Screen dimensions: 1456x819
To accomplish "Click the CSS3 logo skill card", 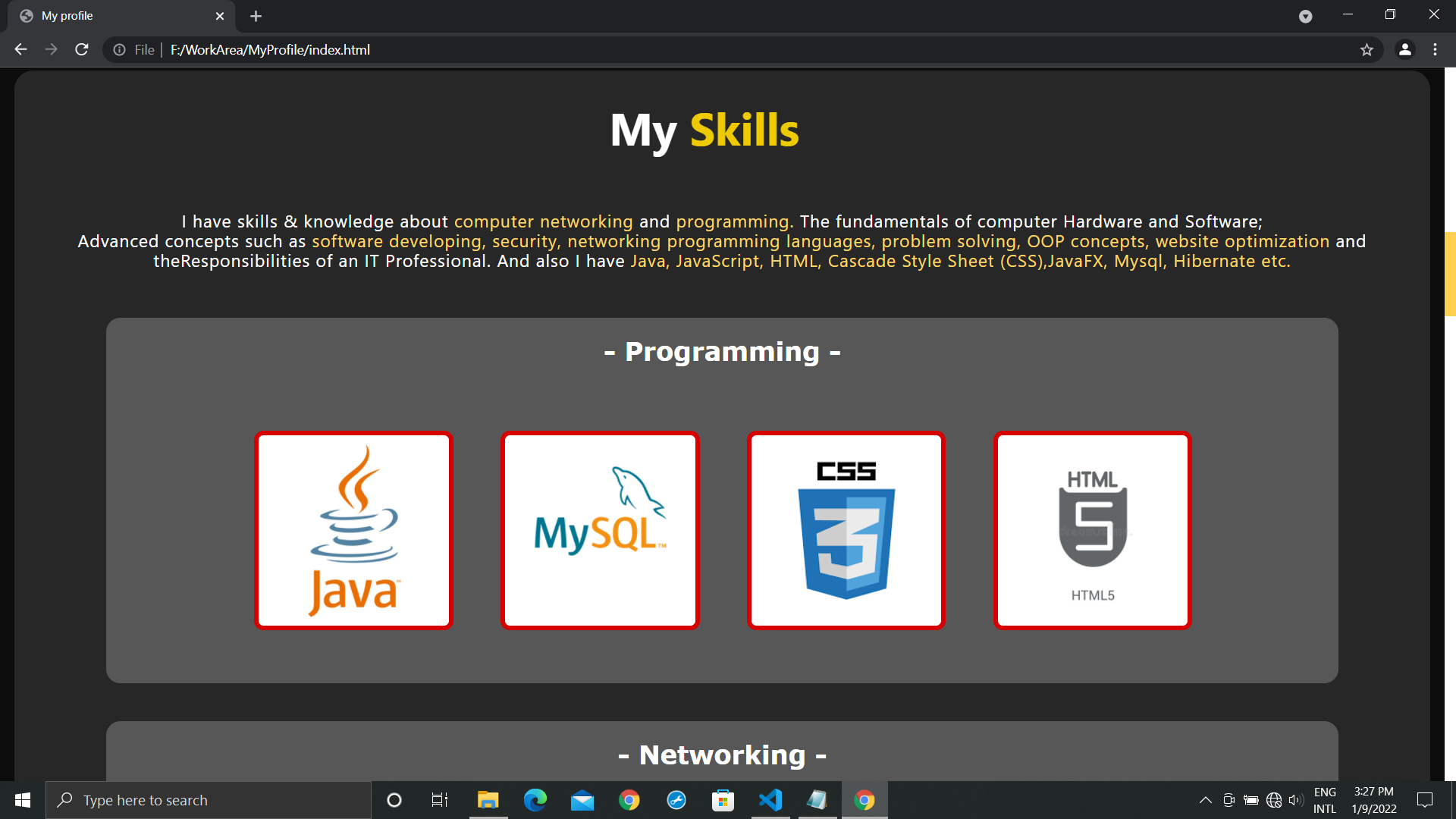I will tap(846, 530).
